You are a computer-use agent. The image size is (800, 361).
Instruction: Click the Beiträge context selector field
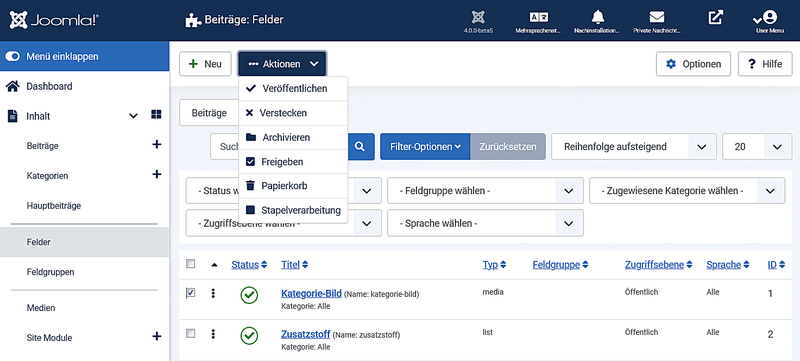(209, 113)
